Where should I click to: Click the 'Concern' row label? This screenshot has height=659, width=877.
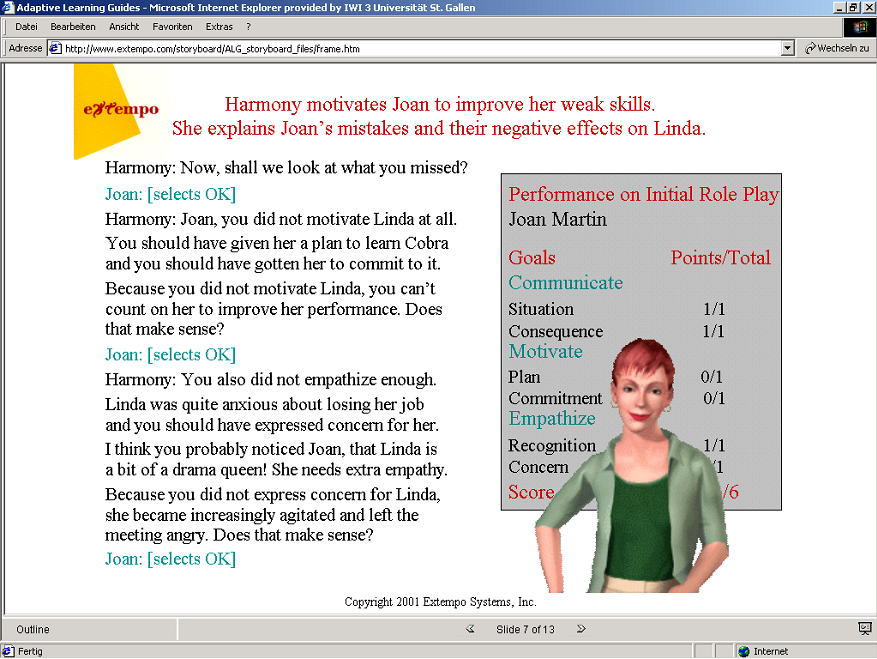[x=538, y=467]
